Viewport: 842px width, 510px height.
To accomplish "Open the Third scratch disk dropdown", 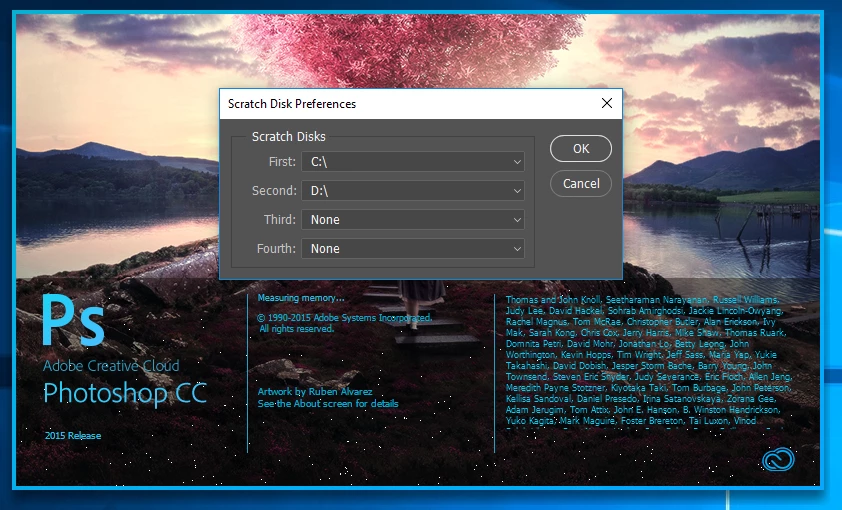I will pos(412,220).
